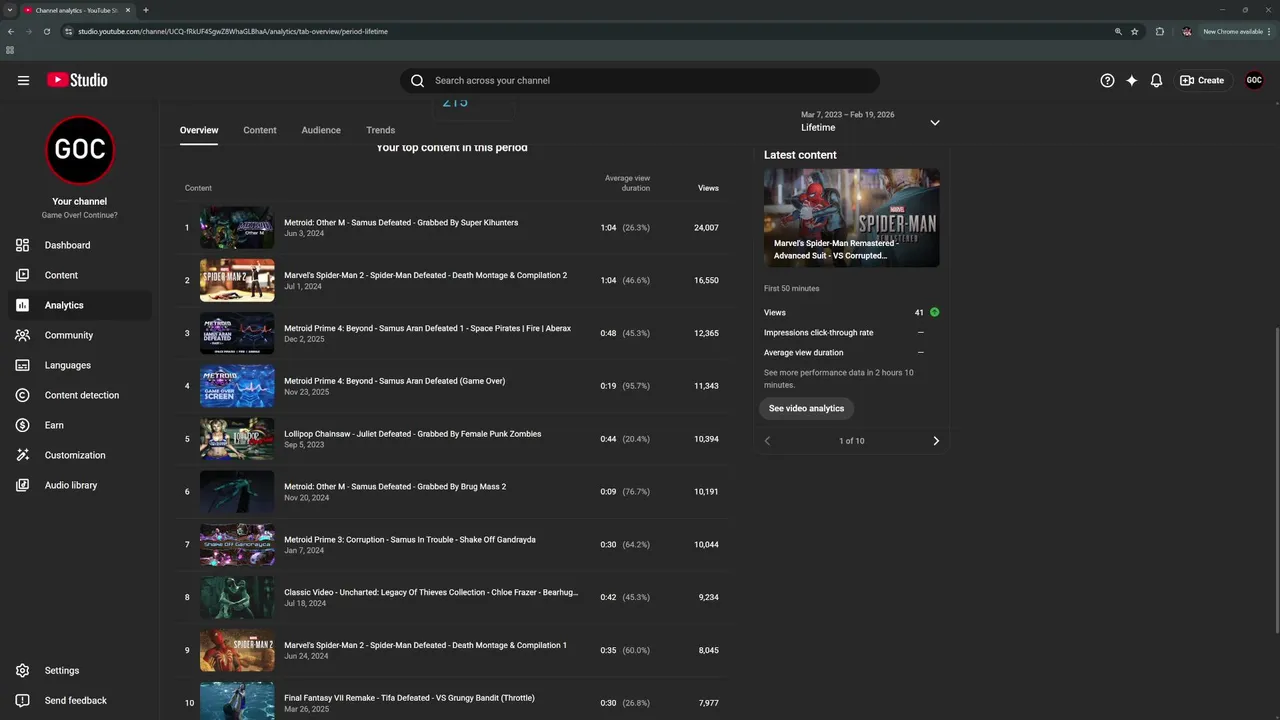Viewport: 1280px width, 720px height.
Task: Open the tab search dropdown arrow
Action: click(x=9, y=10)
